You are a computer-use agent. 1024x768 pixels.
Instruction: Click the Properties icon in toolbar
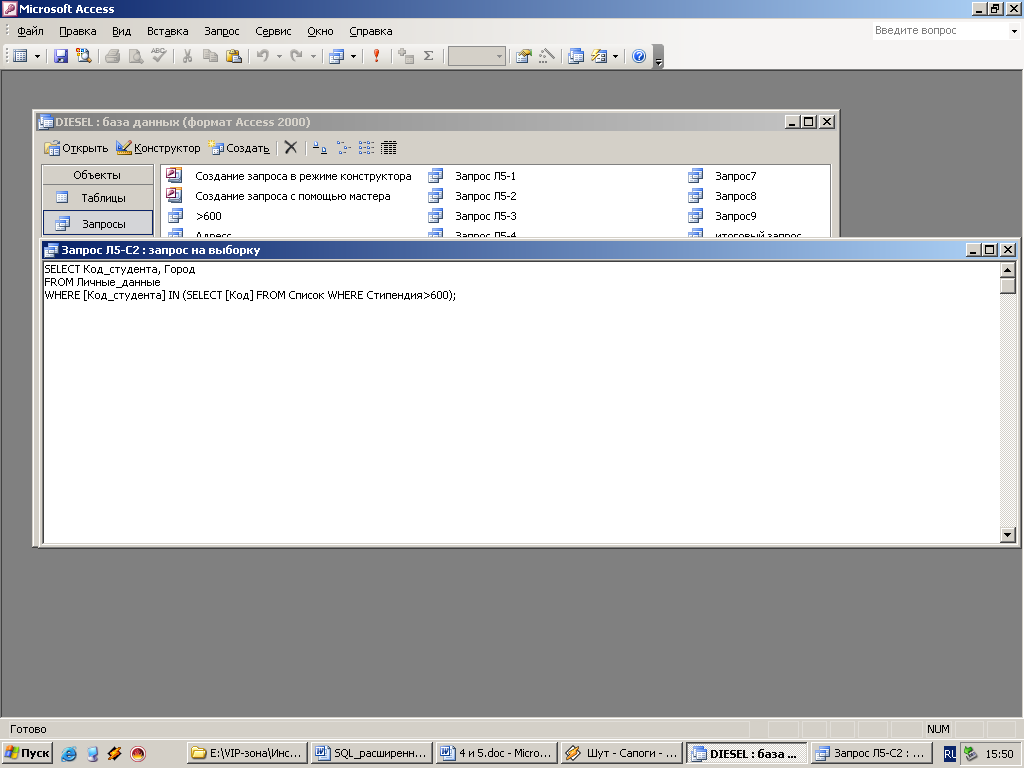[x=523, y=56]
